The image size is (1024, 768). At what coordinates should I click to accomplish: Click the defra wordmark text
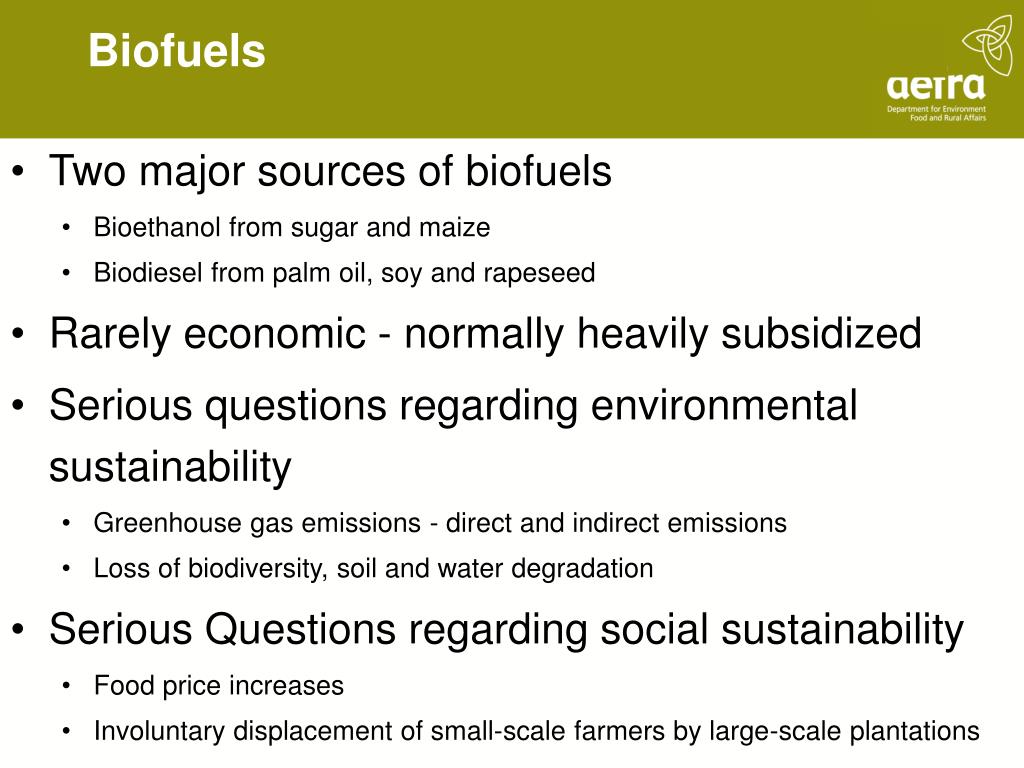pyautogui.click(x=935, y=87)
